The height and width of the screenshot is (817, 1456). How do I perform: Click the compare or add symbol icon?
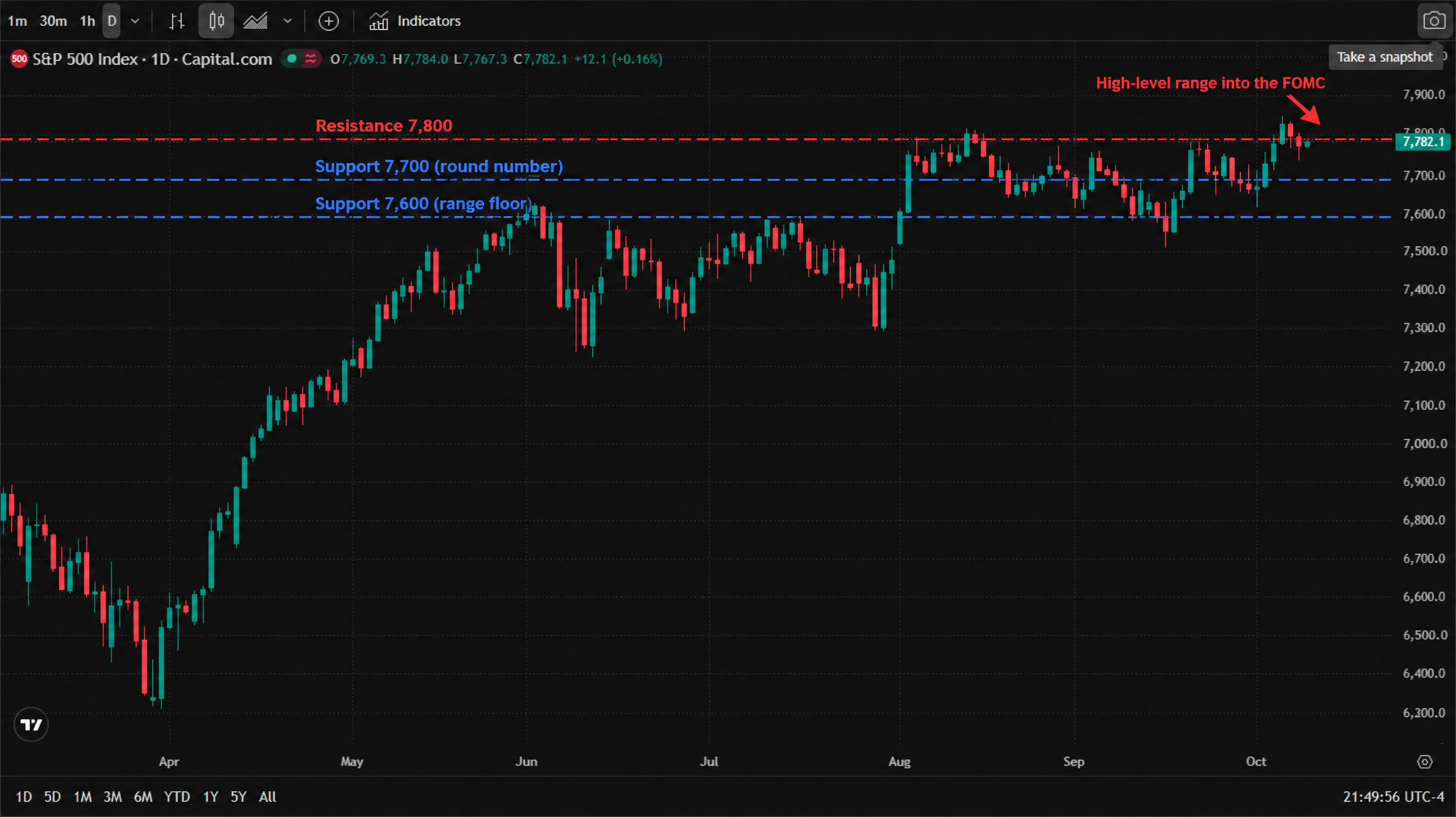click(328, 21)
